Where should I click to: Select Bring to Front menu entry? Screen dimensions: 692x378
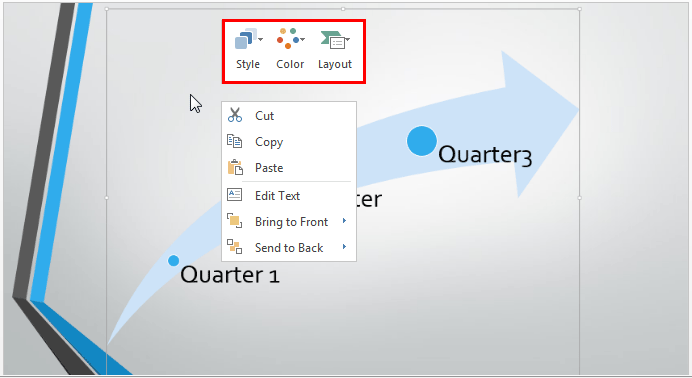289,221
